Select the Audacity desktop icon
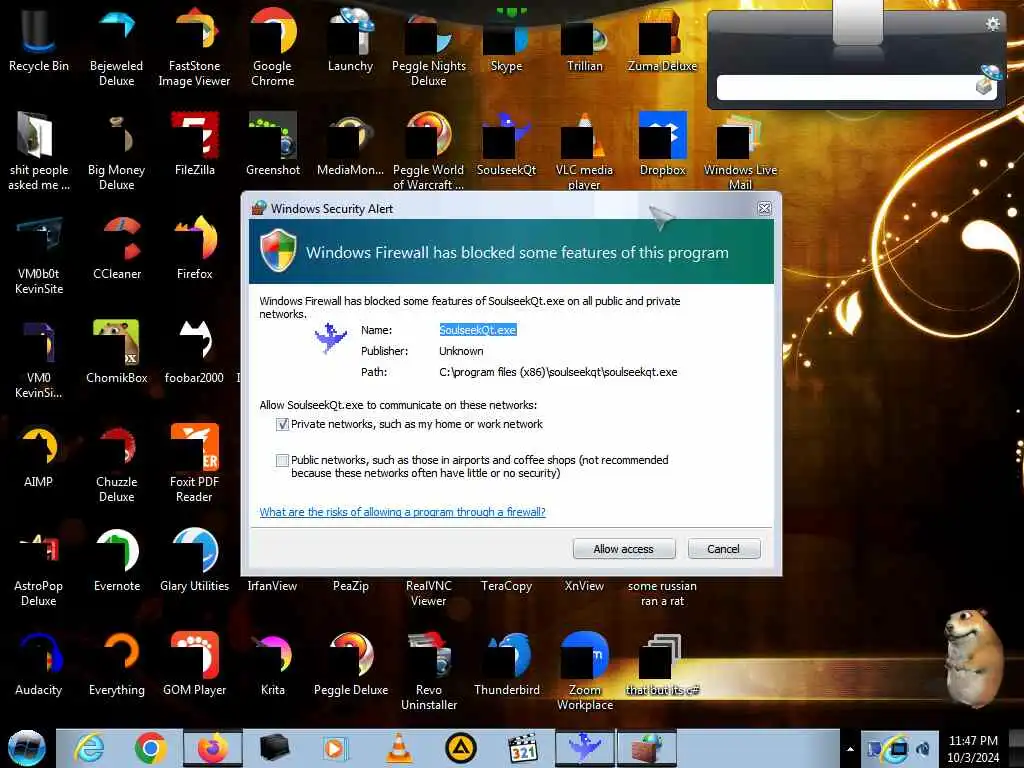 (39, 665)
